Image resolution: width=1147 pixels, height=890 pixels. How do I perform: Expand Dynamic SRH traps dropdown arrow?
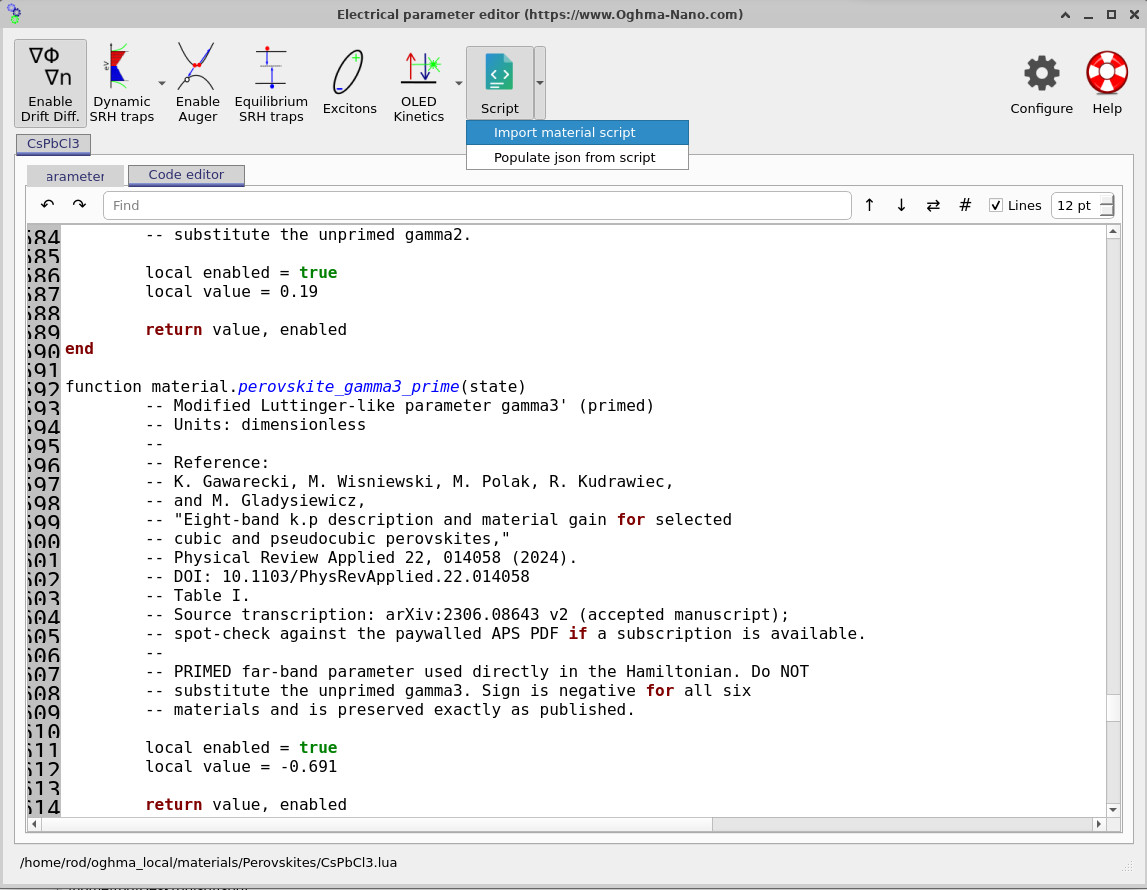click(x=162, y=83)
